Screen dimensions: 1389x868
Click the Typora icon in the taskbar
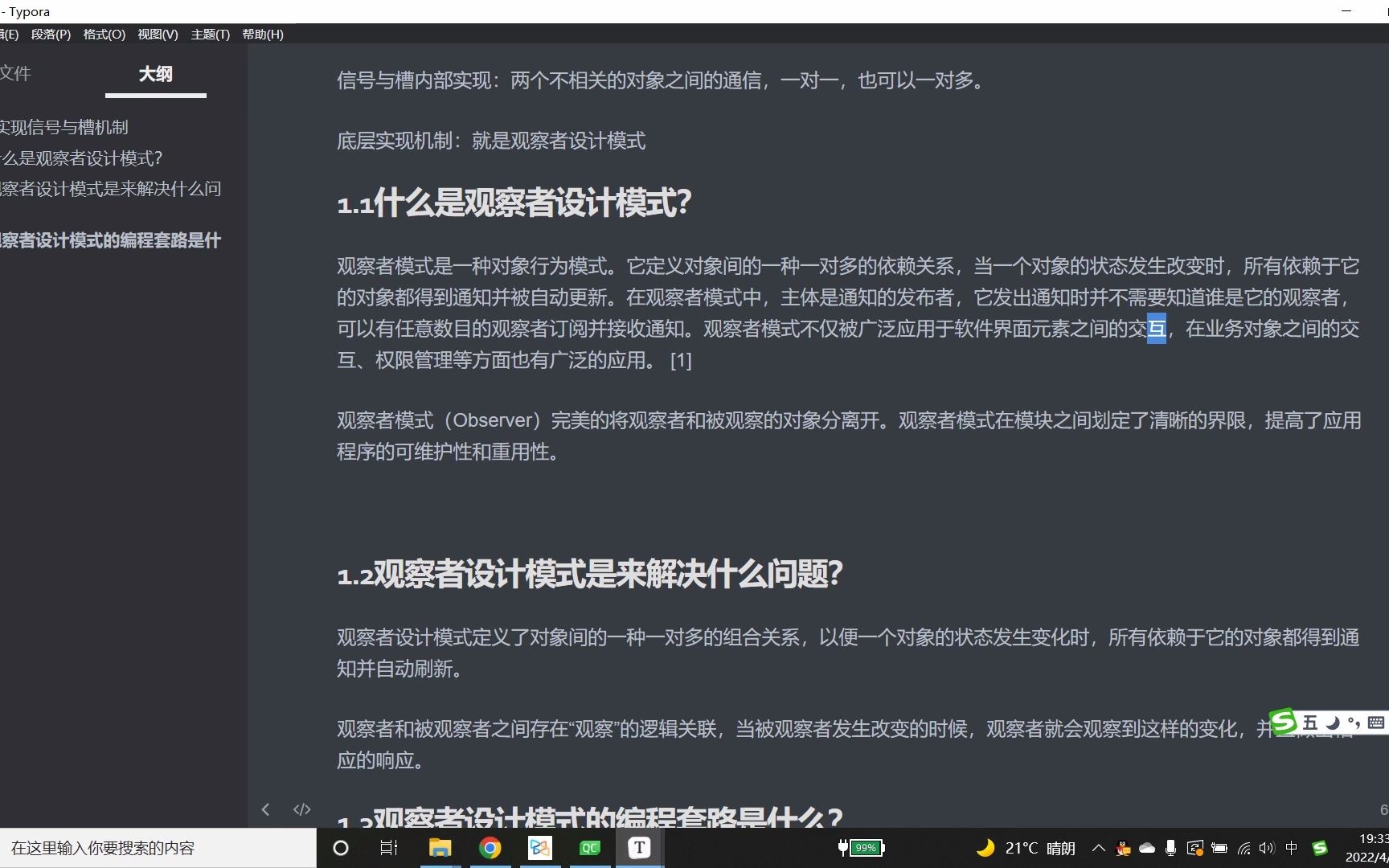pos(639,848)
